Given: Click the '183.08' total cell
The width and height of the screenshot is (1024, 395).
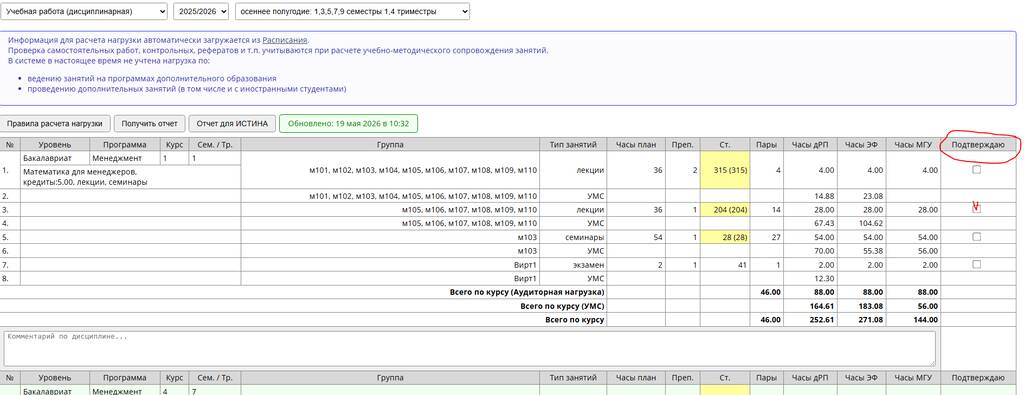Looking at the screenshot, I should [861, 306].
